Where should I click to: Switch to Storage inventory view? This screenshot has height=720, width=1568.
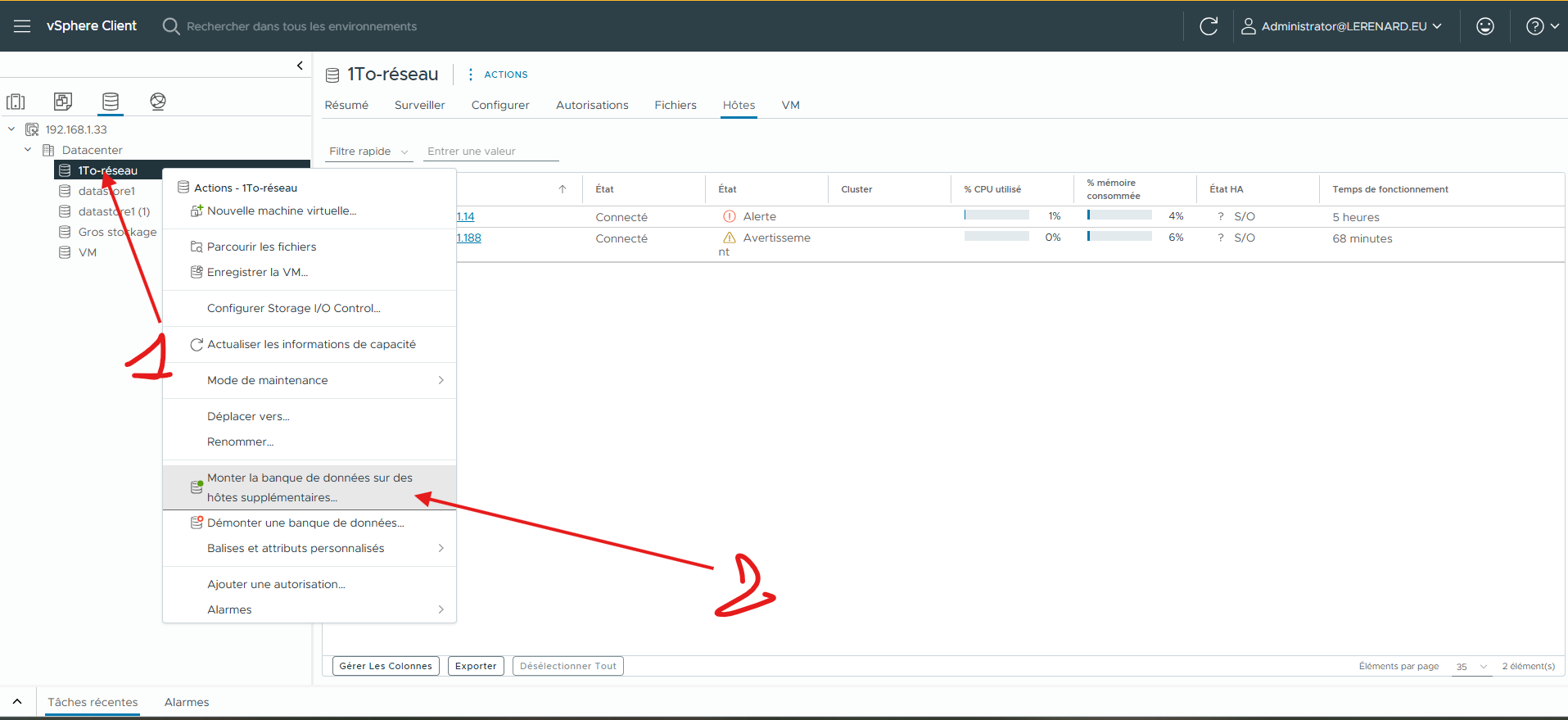tap(111, 102)
